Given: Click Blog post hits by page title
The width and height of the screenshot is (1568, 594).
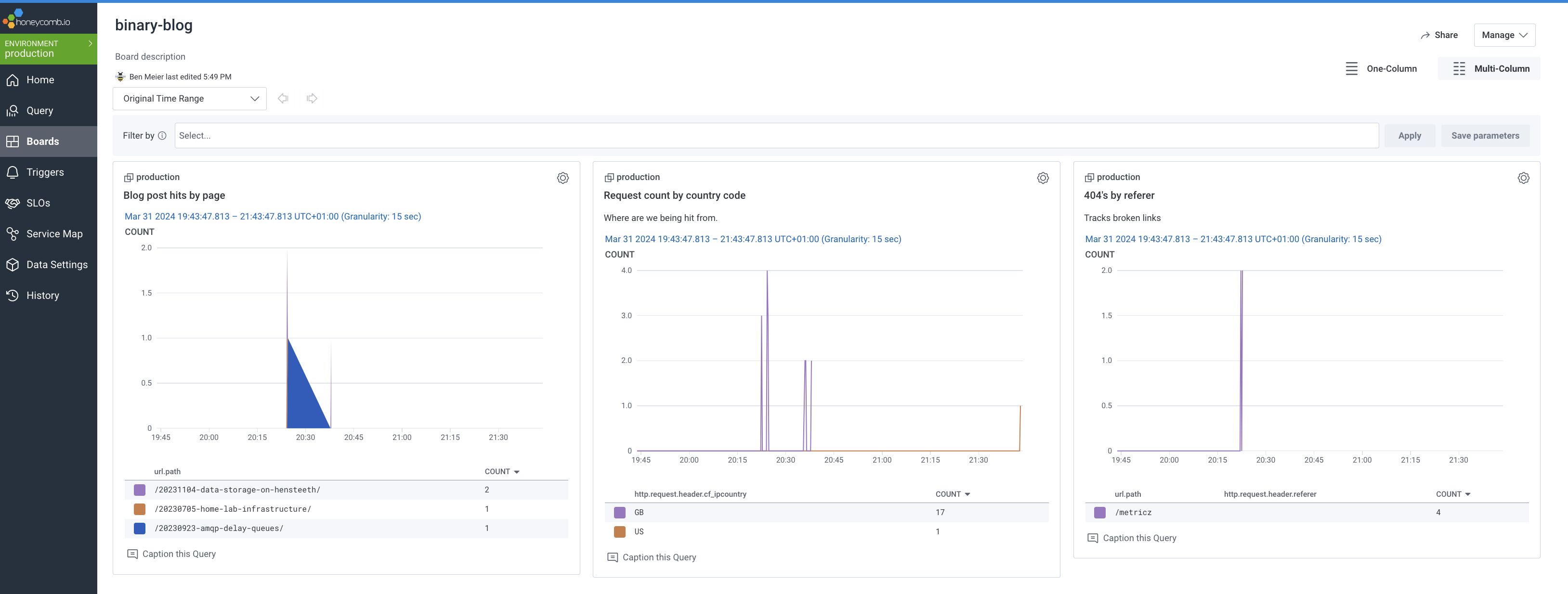Looking at the screenshot, I should click(174, 195).
